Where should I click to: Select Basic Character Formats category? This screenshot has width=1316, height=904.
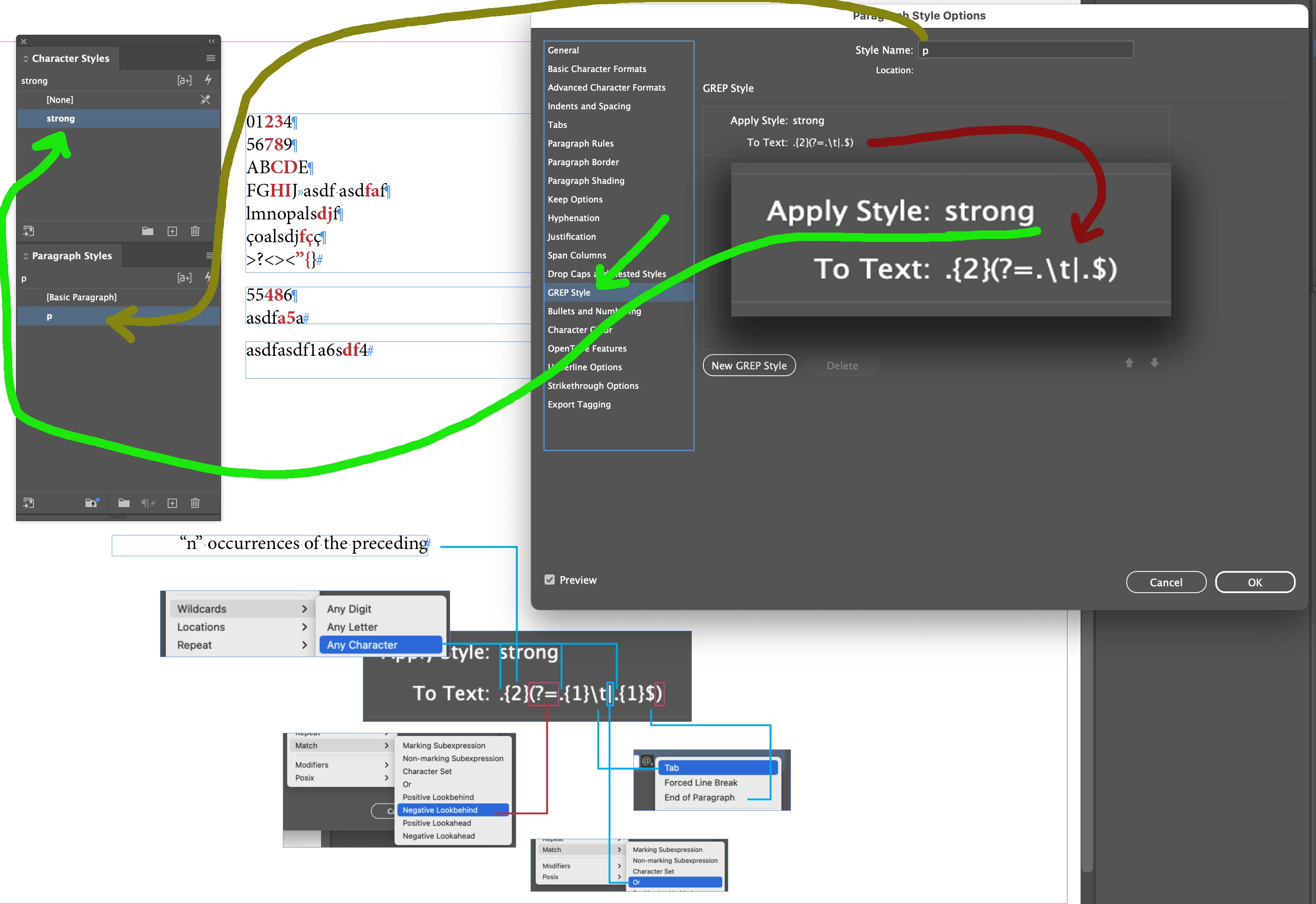tap(596, 69)
